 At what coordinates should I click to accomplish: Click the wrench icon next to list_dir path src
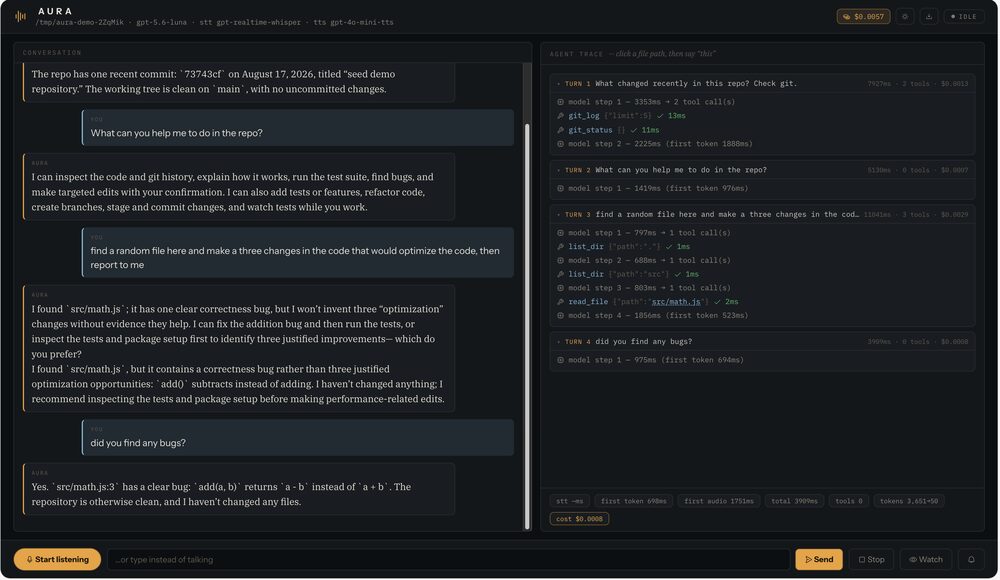tap(561, 274)
